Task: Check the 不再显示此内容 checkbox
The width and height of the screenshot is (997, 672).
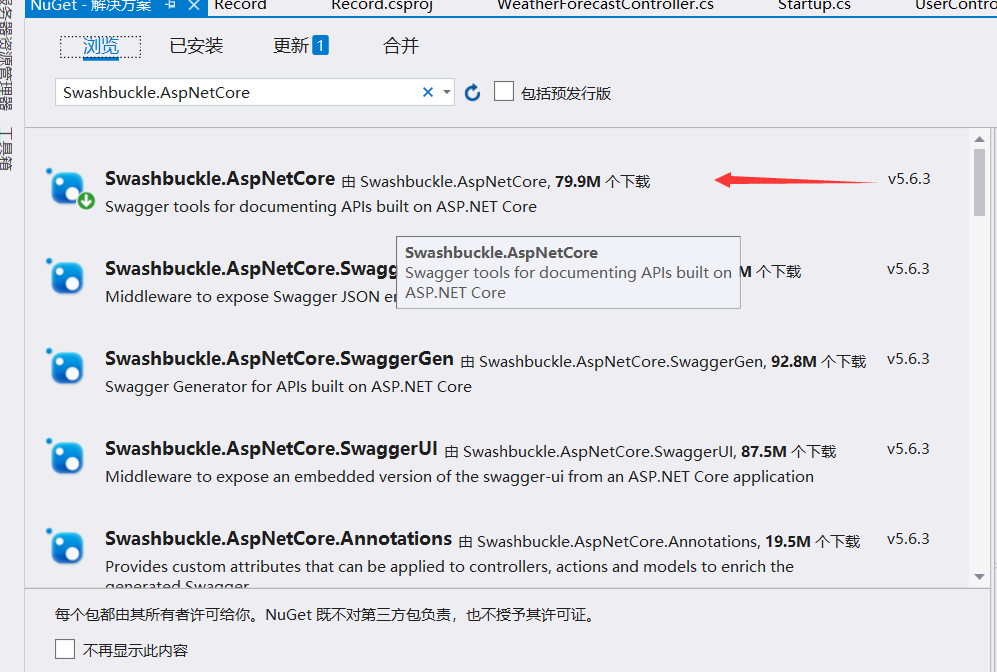Action: point(65,649)
